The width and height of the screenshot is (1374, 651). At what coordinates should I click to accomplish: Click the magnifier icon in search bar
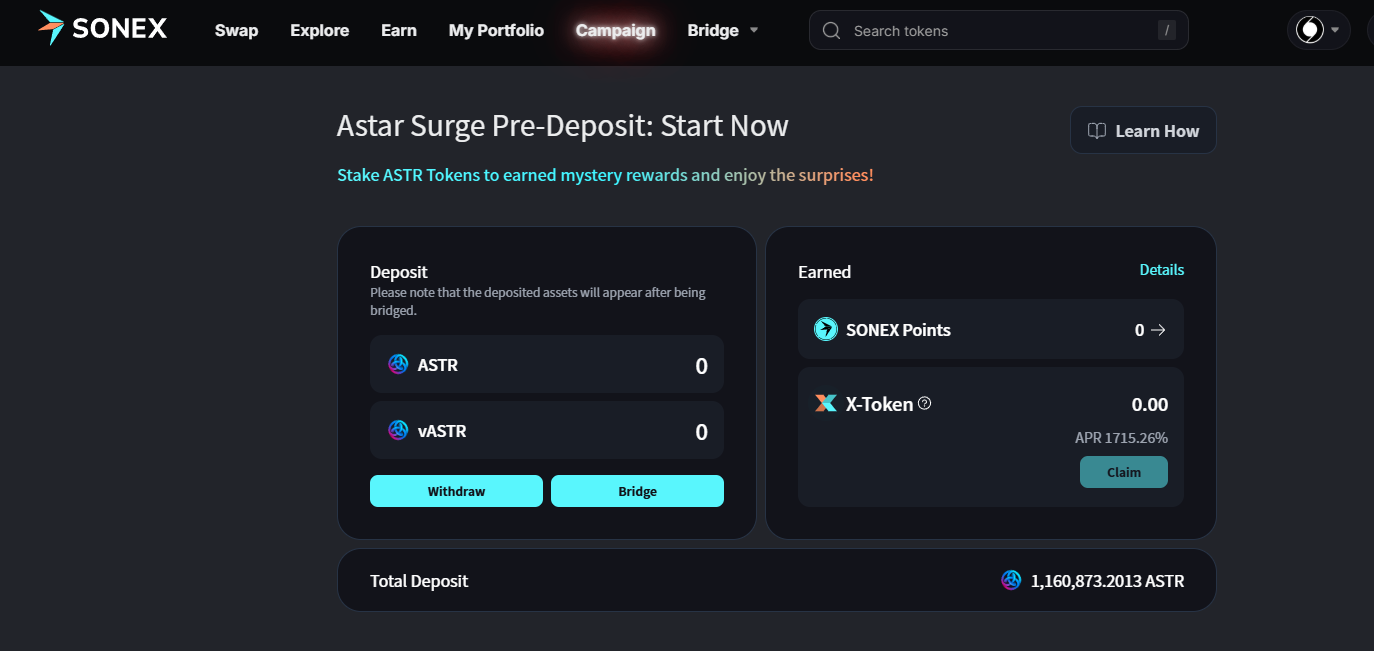[x=831, y=31]
